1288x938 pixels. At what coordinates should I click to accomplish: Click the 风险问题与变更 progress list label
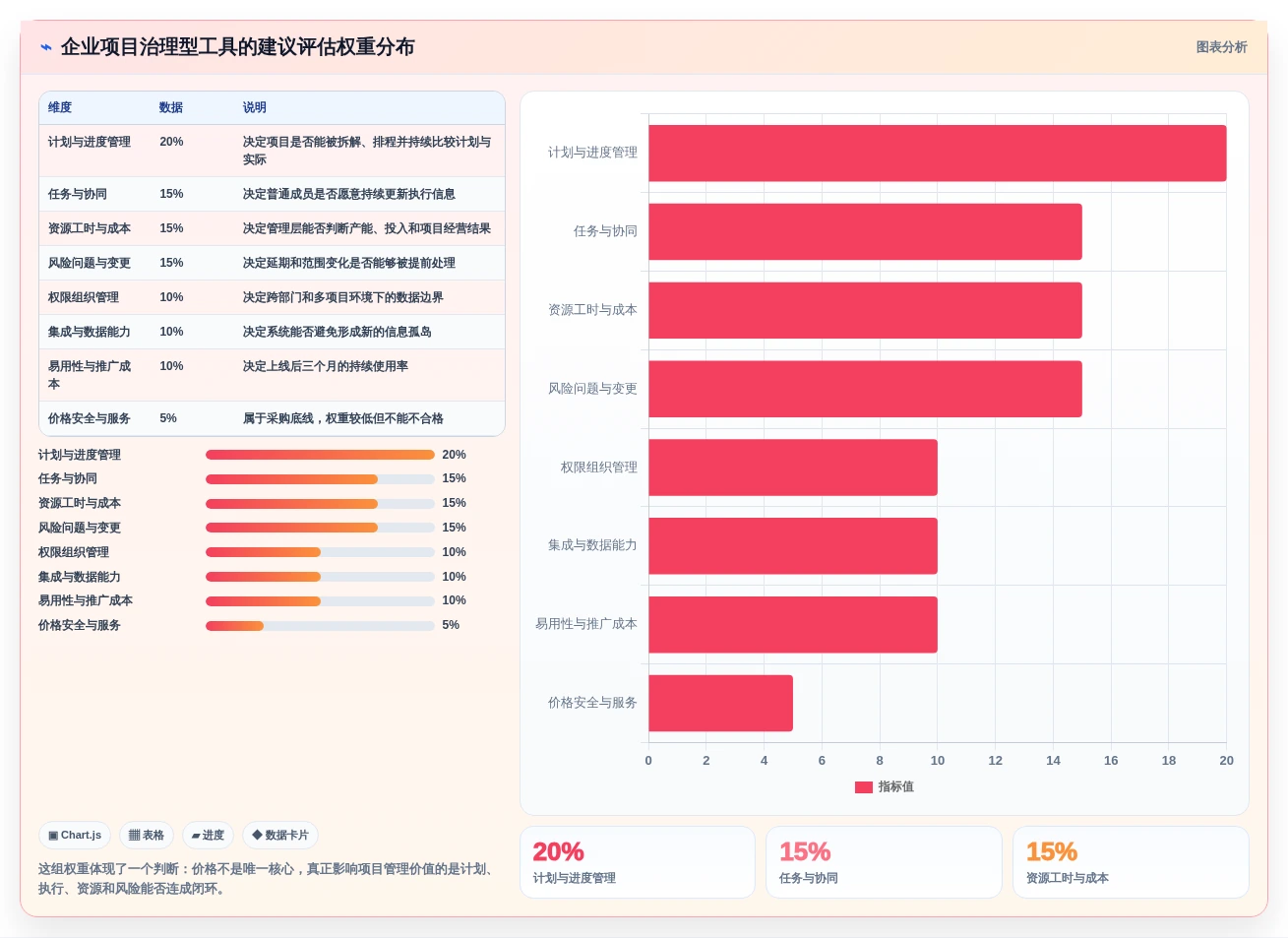[80, 528]
